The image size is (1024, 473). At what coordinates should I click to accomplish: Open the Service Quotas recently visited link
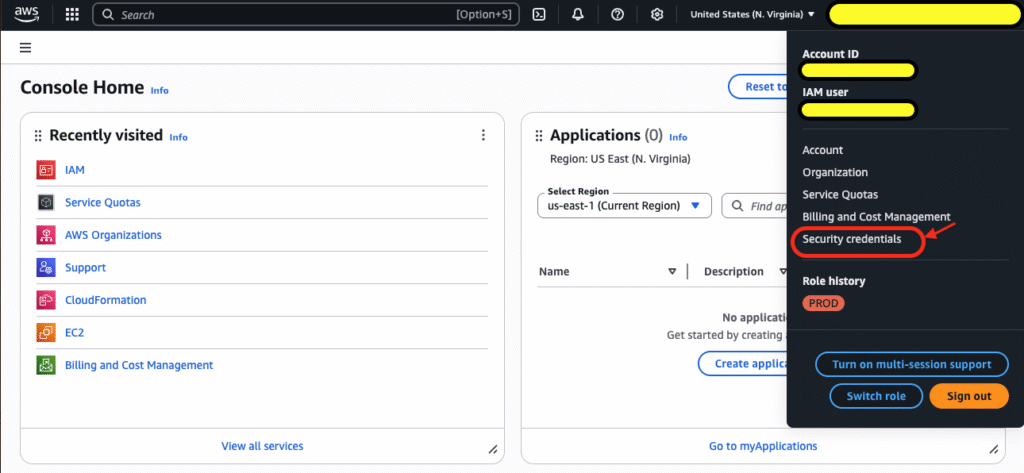(103, 203)
